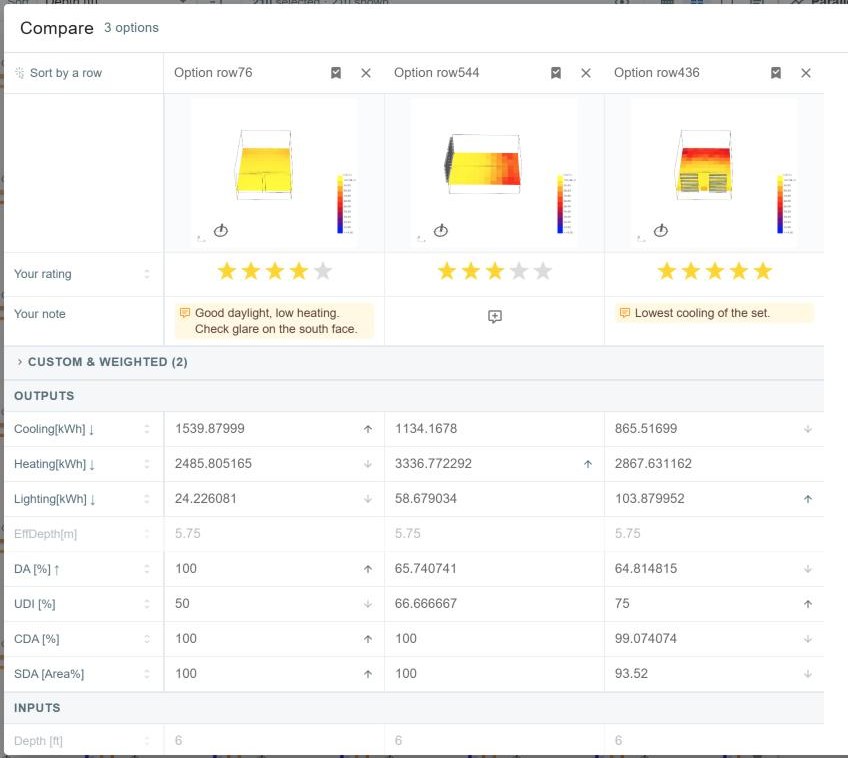Remove Option row436 from comparison

(x=806, y=73)
